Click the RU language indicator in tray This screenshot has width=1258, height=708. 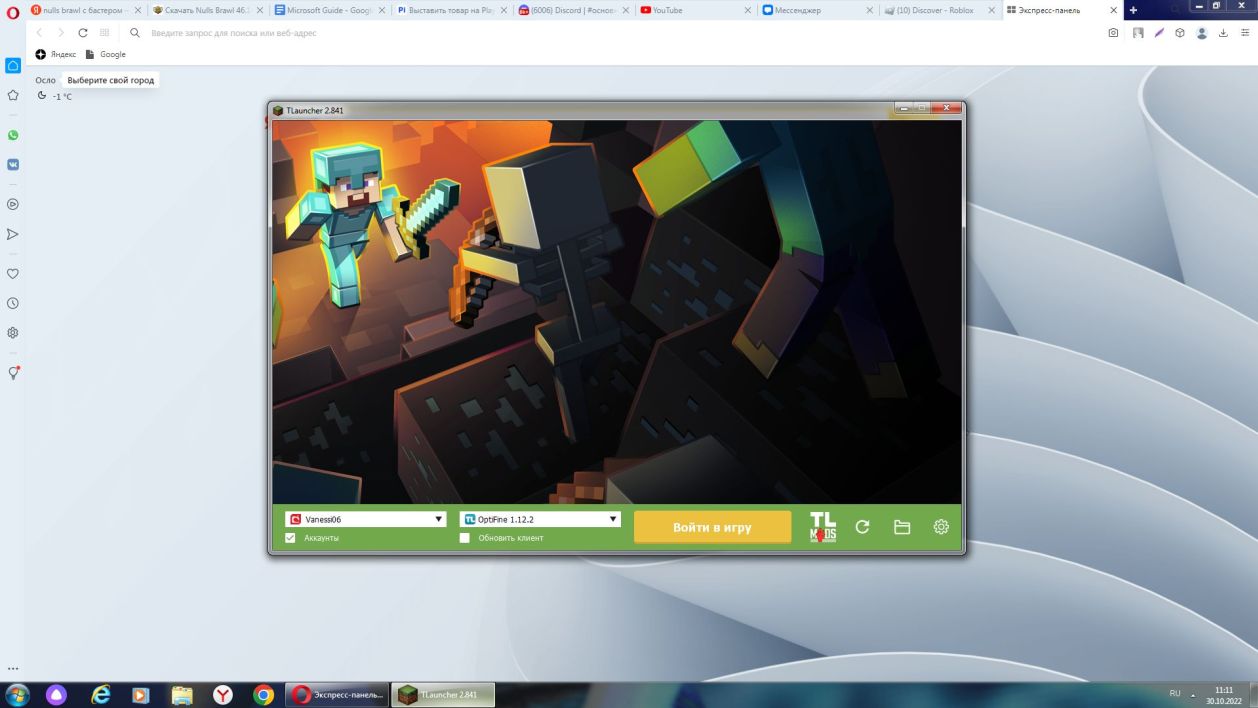[x=1175, y=693]
